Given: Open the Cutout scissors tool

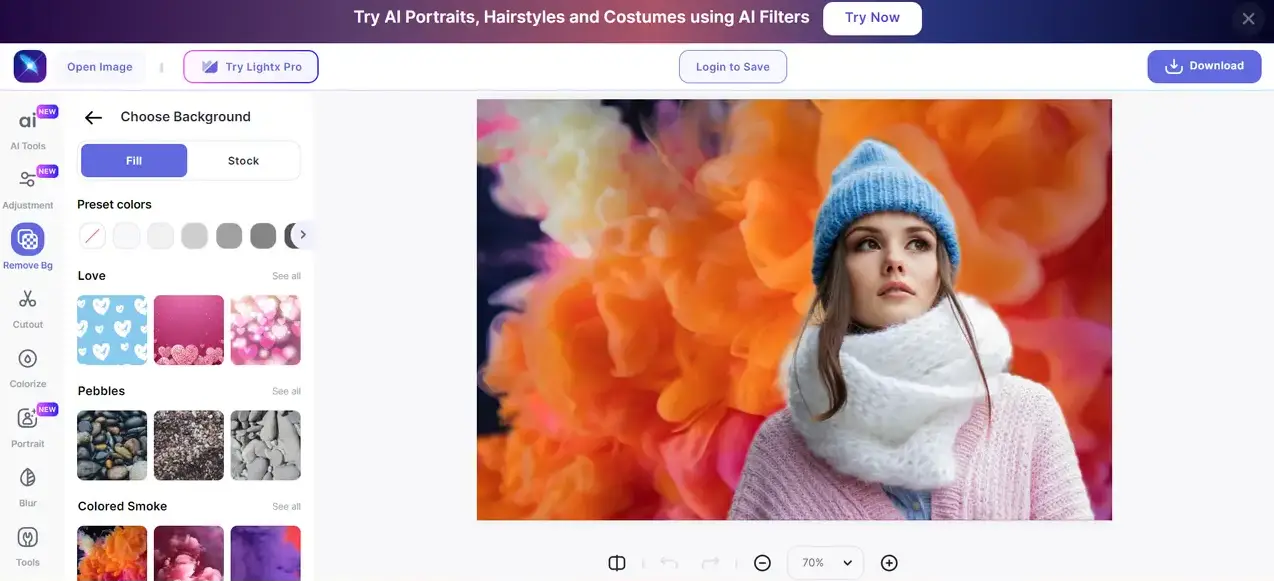Looking at the screenshot, I should pyautogui.click(x=28, y=307).
